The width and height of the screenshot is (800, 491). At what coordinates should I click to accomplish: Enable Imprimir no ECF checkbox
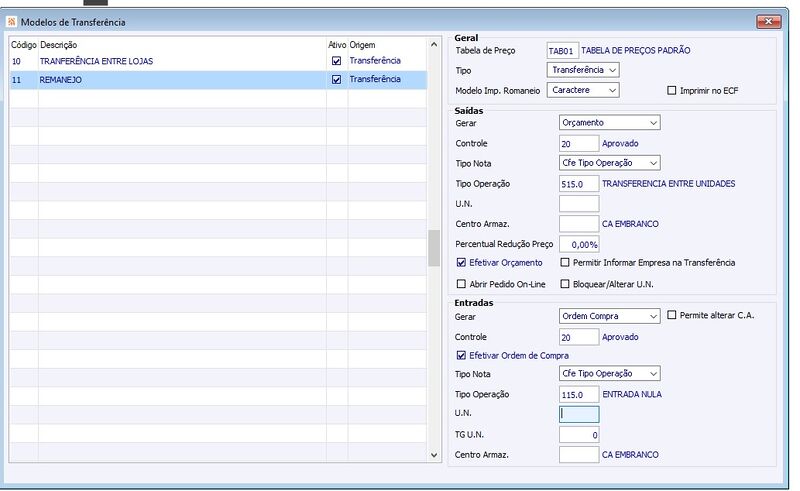pos(672,90)
